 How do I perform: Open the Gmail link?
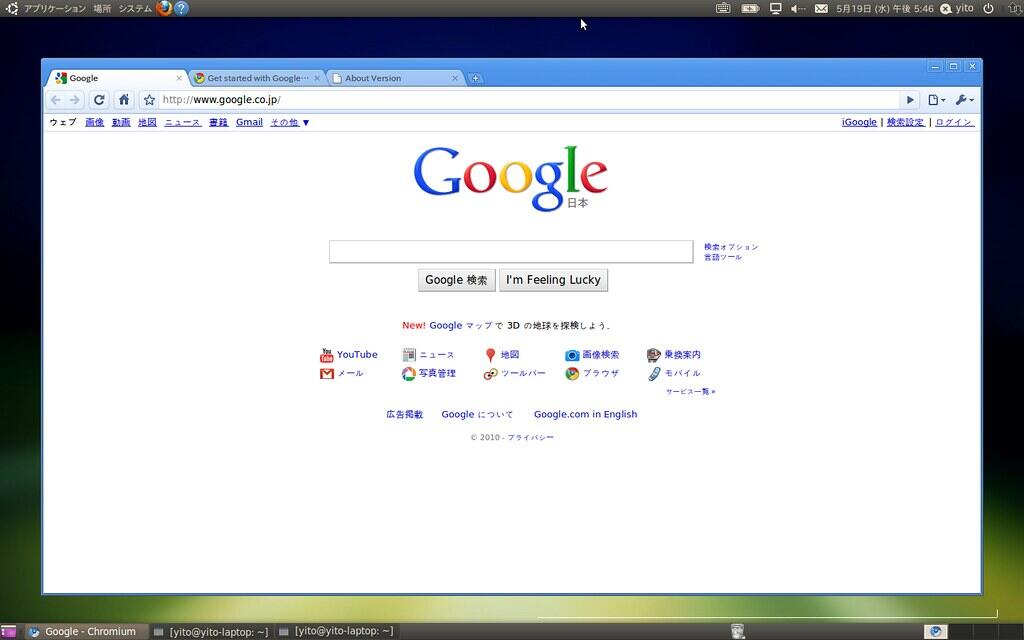[249, 122]
